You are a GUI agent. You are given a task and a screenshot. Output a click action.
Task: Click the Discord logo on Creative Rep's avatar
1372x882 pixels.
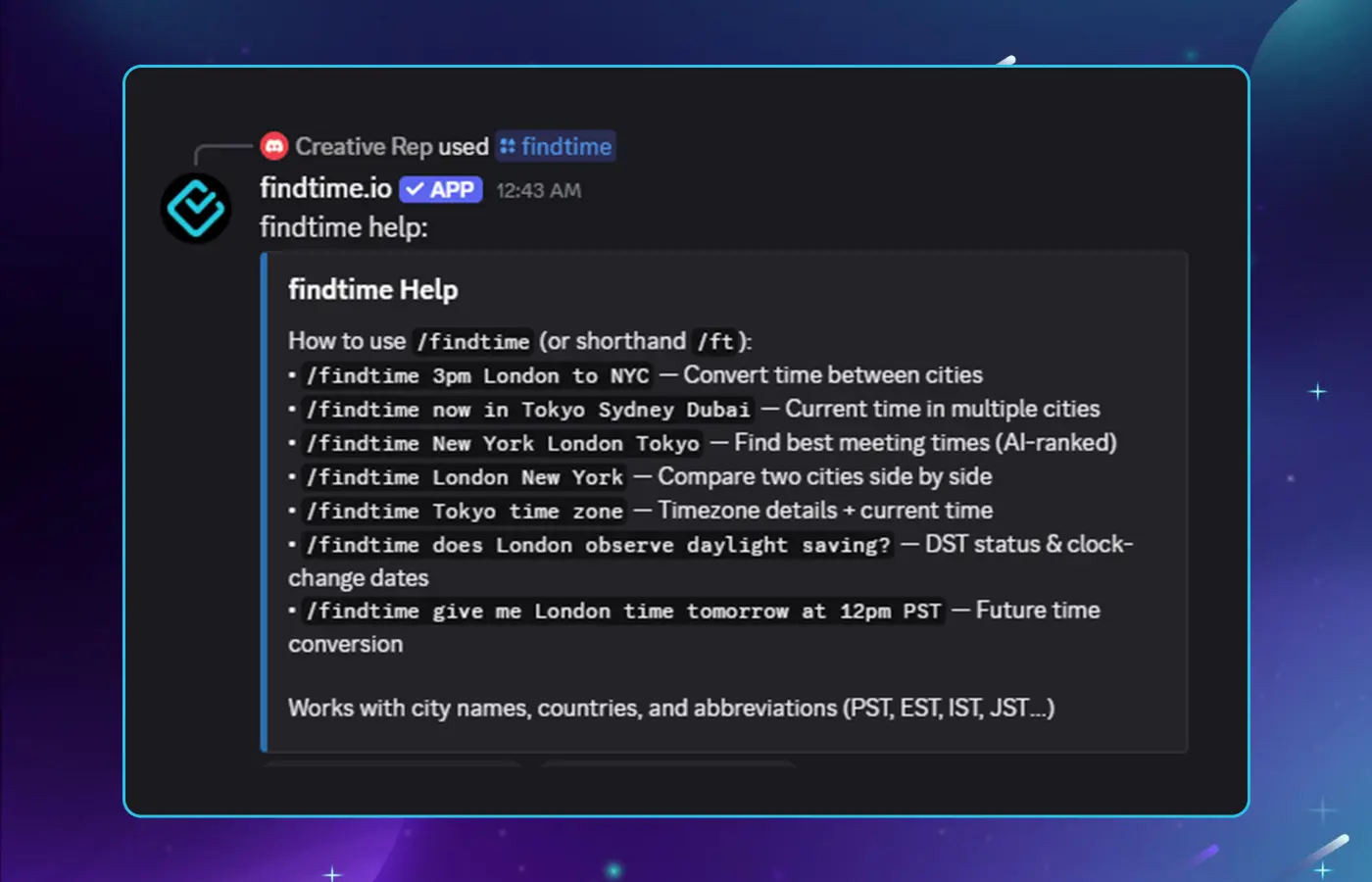(x=274, y=145)
